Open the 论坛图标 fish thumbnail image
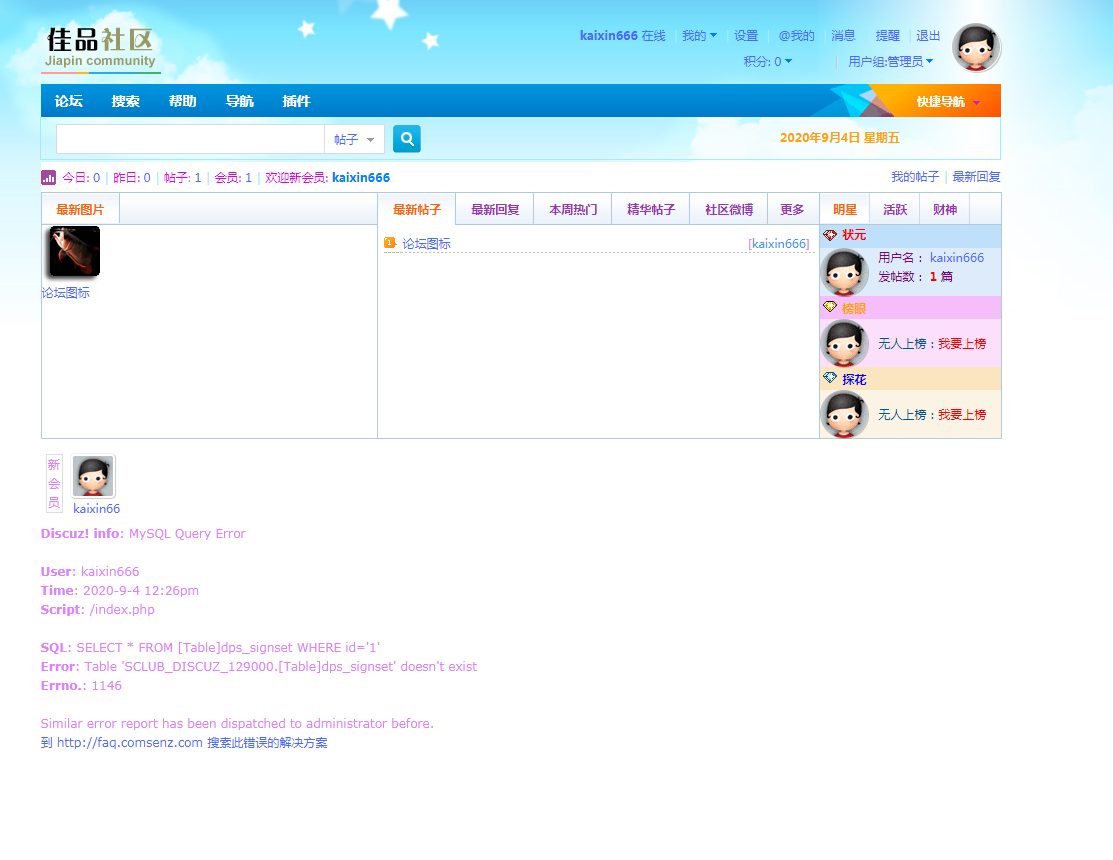The image size is (1113, 860). click(x=74, y=251)
